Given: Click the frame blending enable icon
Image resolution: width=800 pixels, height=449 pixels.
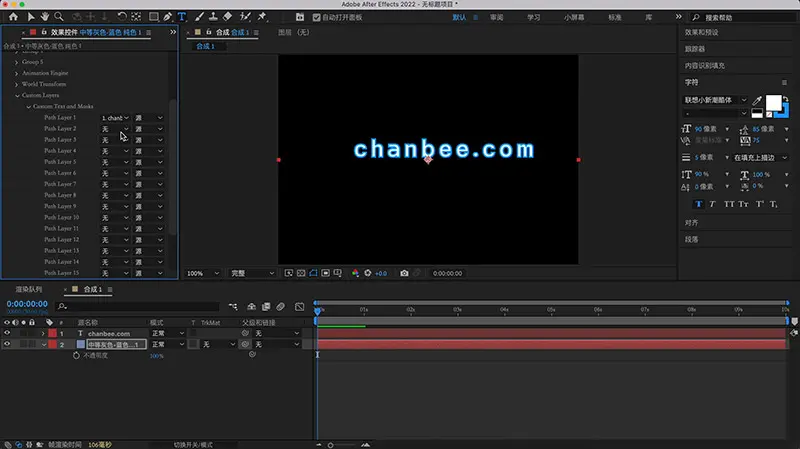Looking at the screenshot, I should (x=266, y=307).
